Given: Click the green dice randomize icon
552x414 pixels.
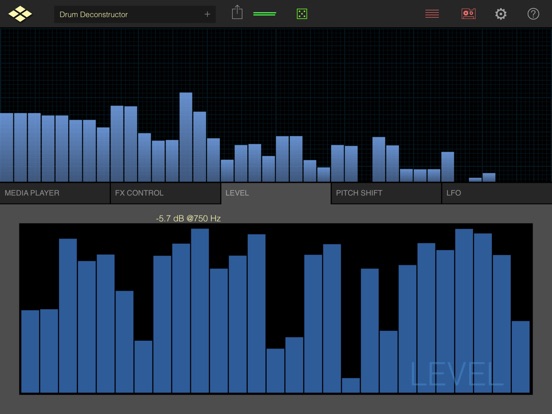Looking at the screenshot, I should [302, 14].
